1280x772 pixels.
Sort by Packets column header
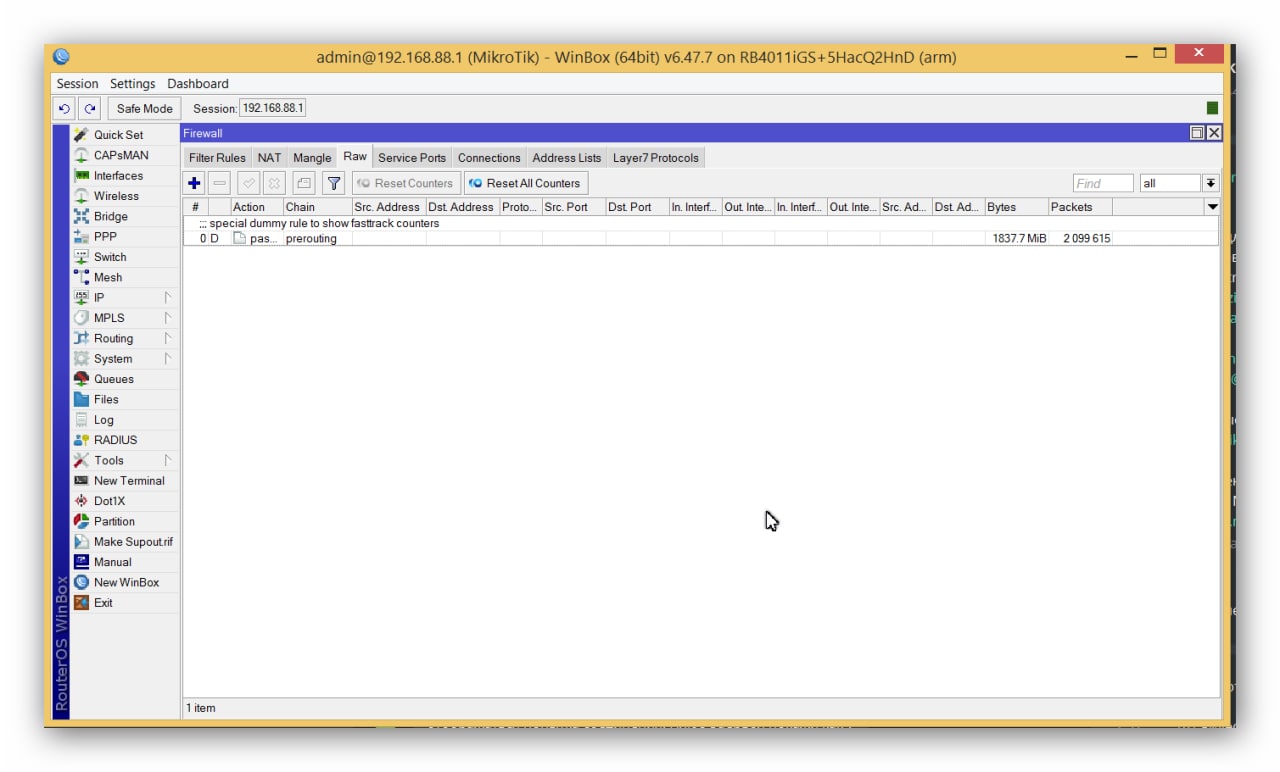pos(1080,207)
